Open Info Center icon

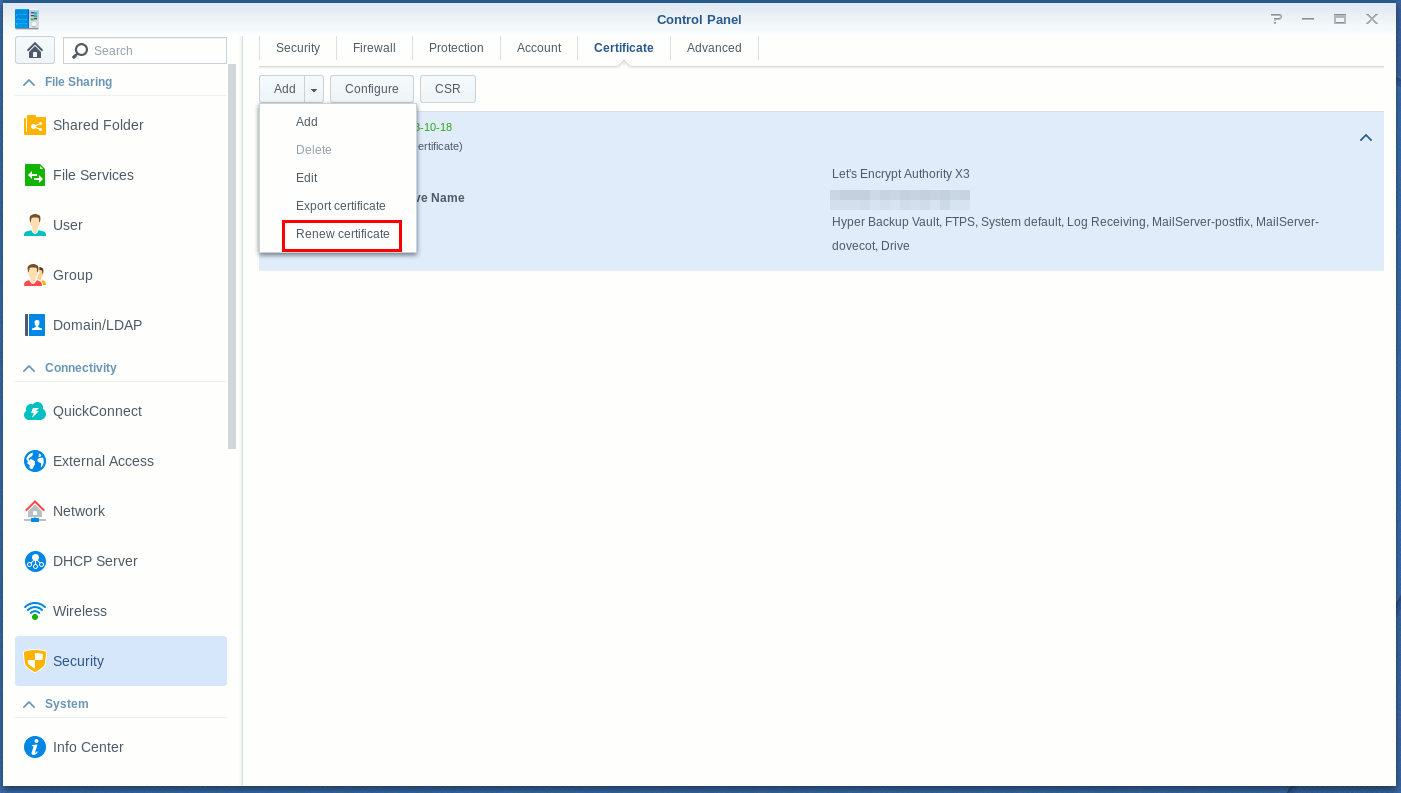tap(35, 747)
